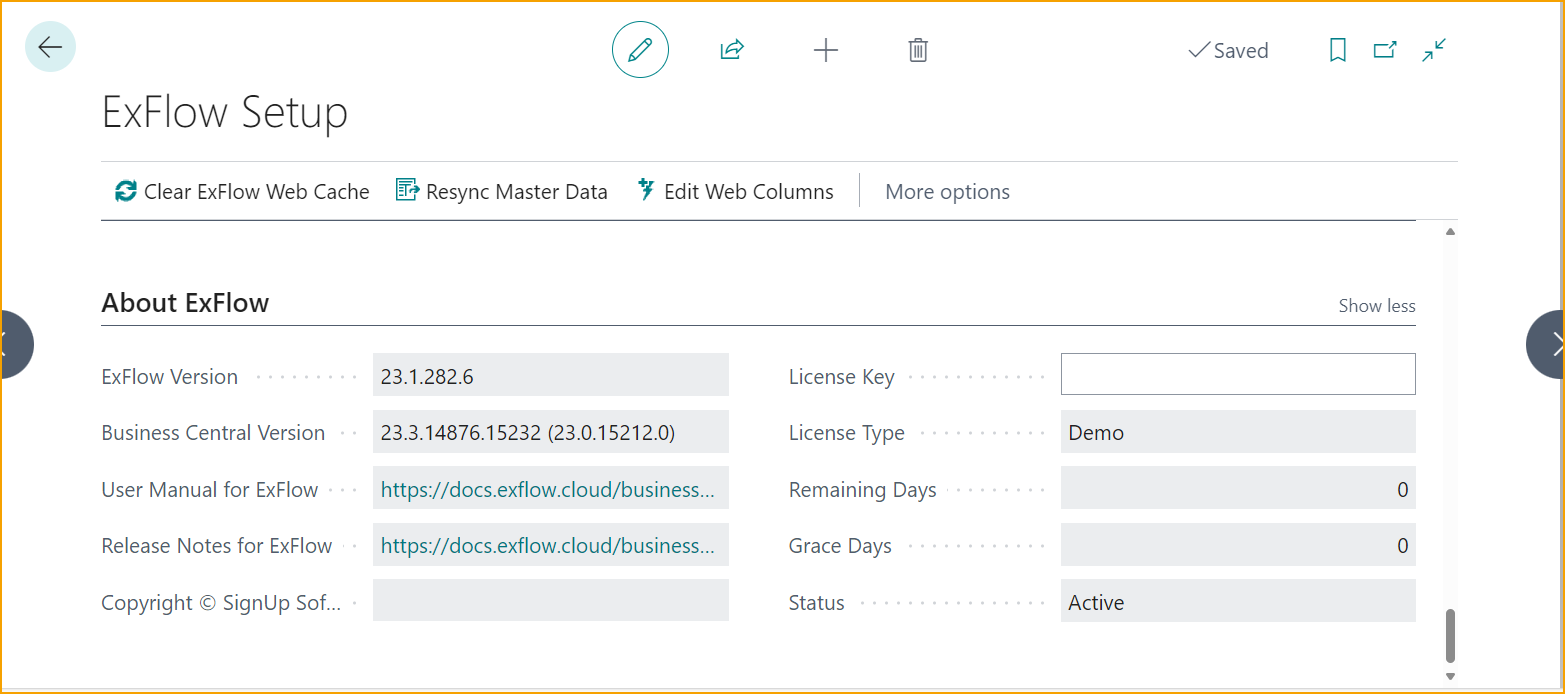Click the back arrow button
Screen dimensions: 1565x694
coord(50,47)
